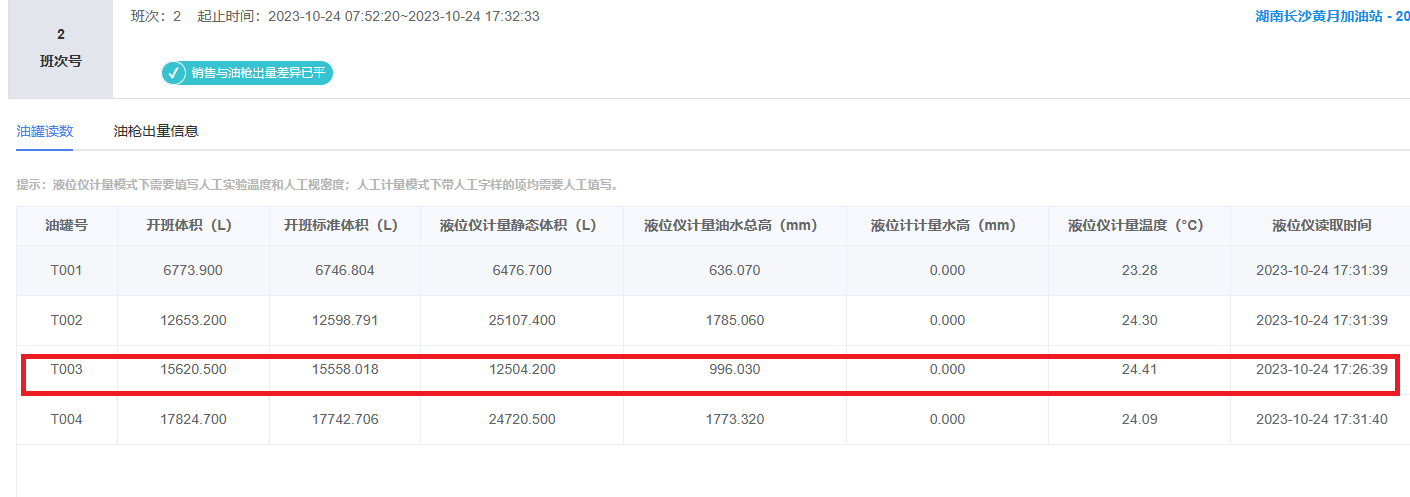Select the T001 tank row
1410x497 pixels.
(x=66, y=270)
